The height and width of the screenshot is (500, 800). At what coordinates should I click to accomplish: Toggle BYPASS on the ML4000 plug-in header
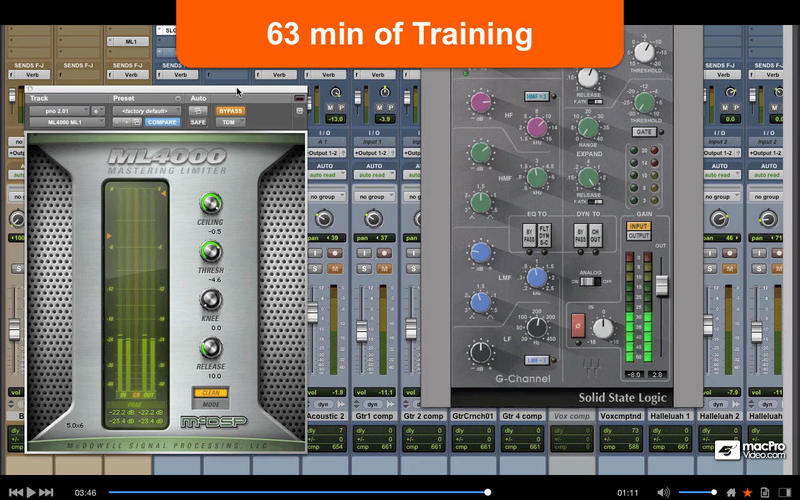pos(231,111)
